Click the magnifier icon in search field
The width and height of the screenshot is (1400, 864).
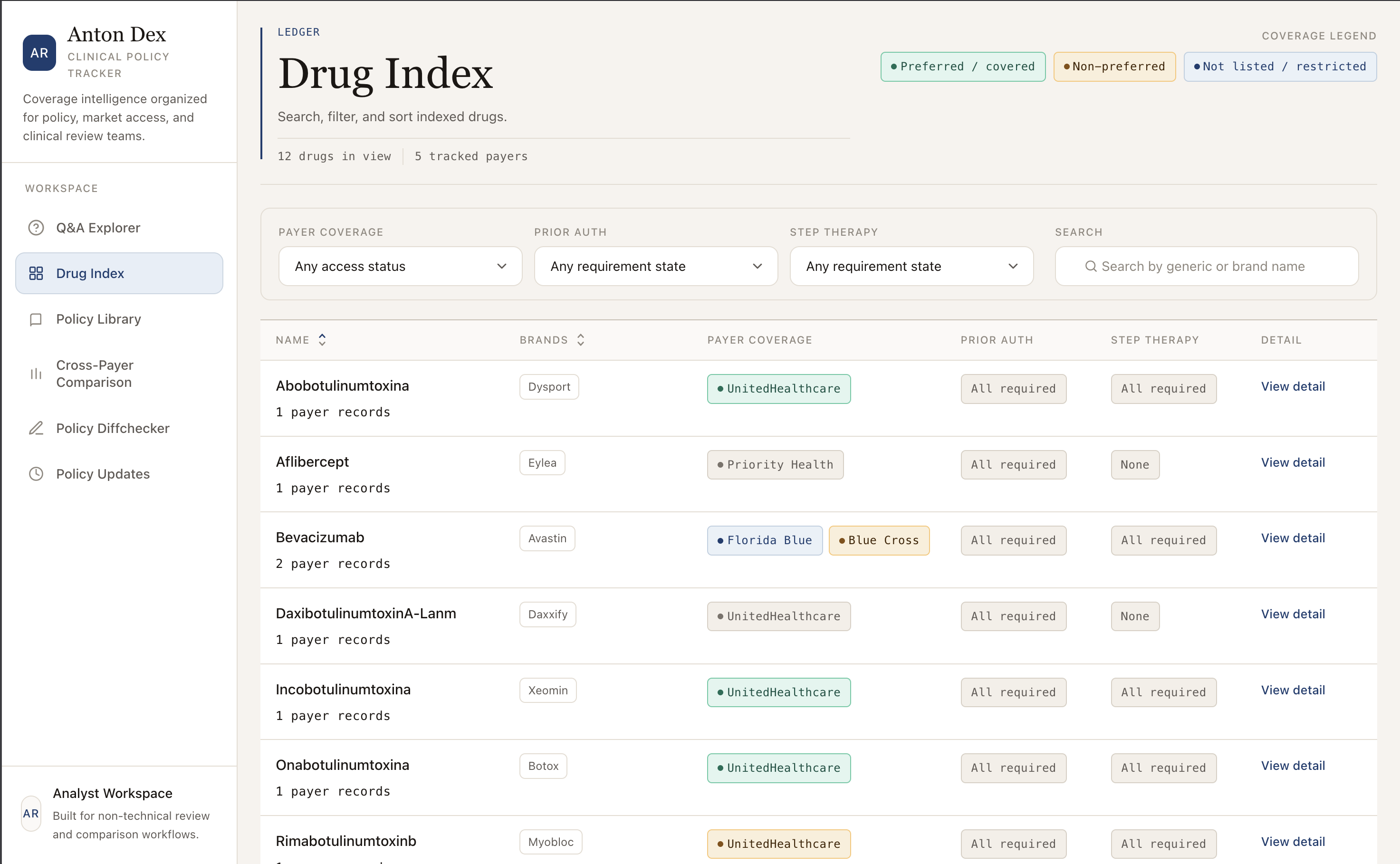(x=1090, y=266)
